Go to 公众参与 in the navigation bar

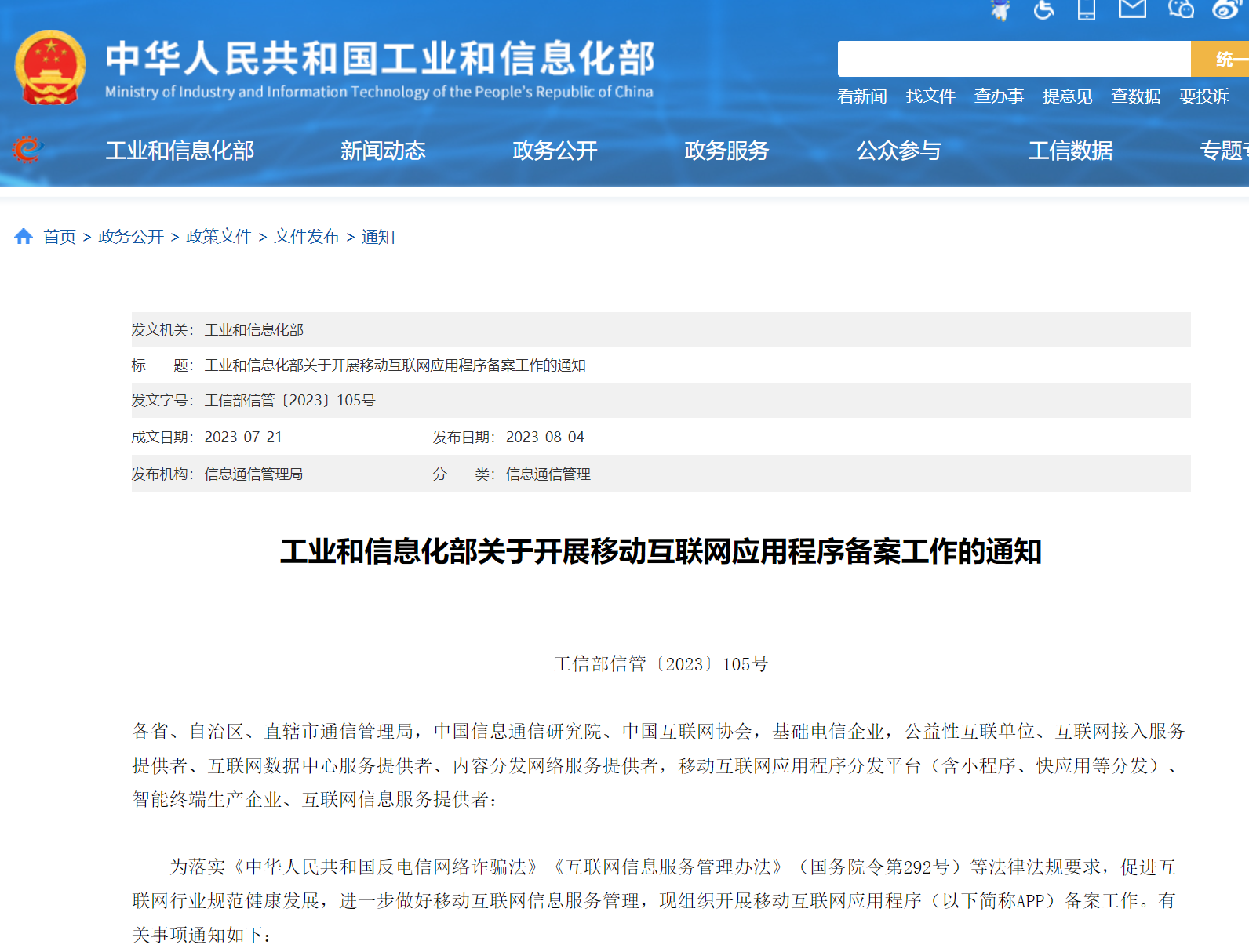(x=898, y=151)
